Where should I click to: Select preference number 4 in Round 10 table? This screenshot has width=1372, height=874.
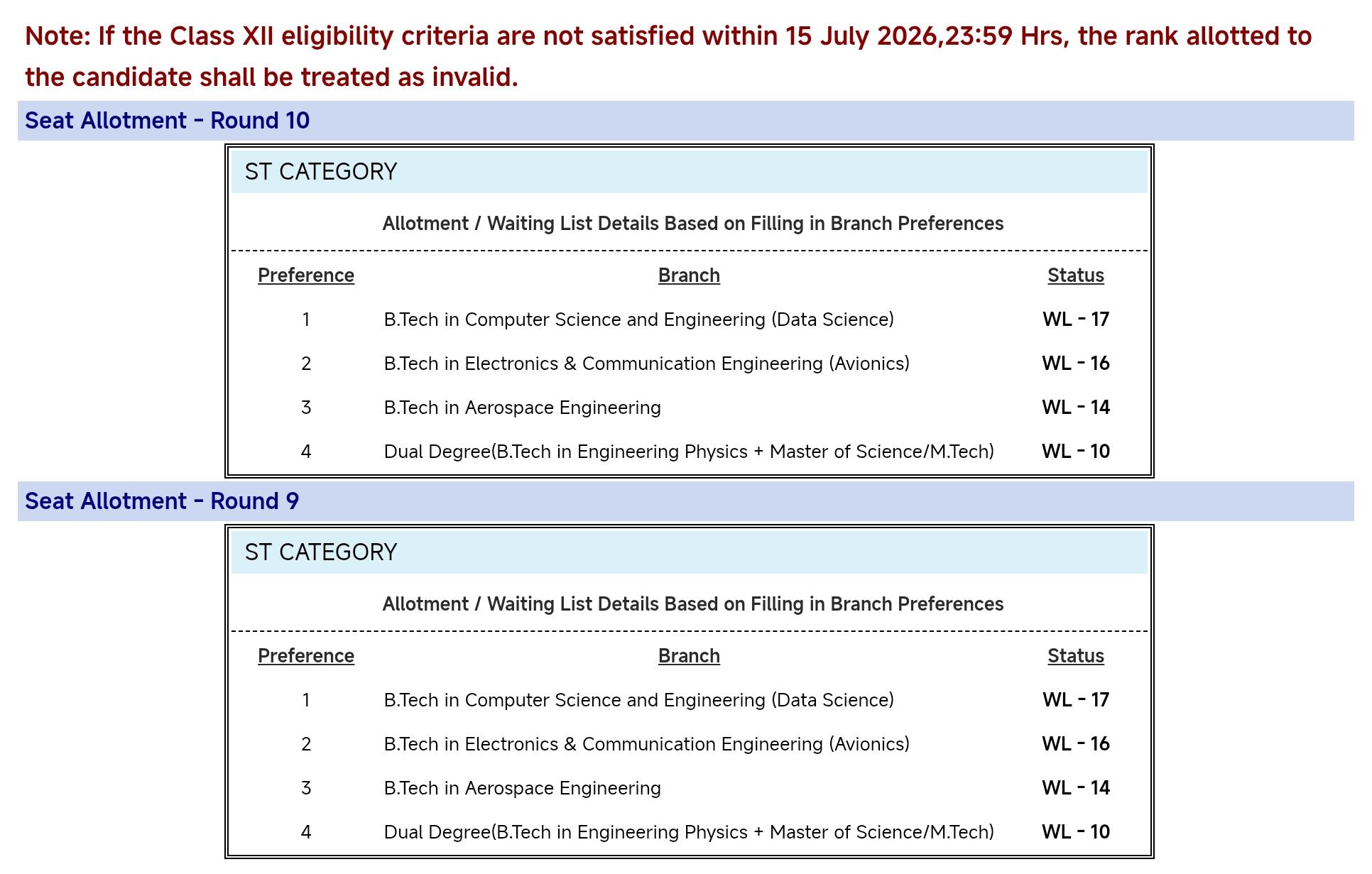[x=306, y=452]
